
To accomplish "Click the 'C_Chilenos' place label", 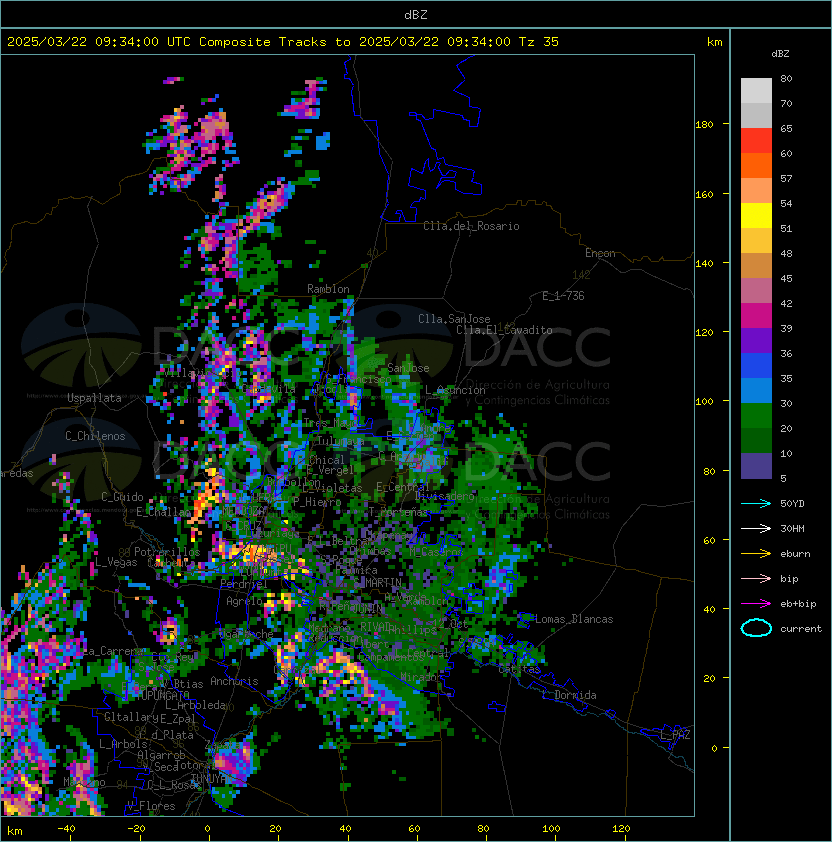I will coord(95,436).
